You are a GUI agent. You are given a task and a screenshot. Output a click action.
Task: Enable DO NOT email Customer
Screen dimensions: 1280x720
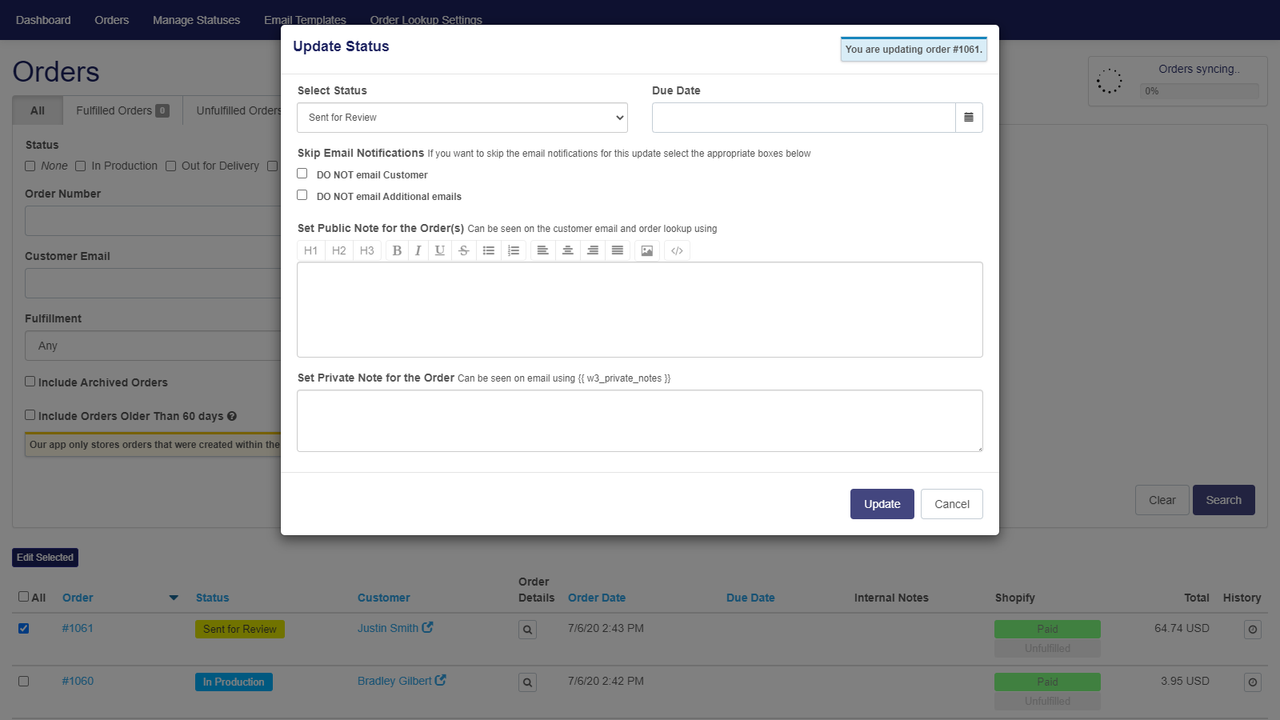point(302,174)
